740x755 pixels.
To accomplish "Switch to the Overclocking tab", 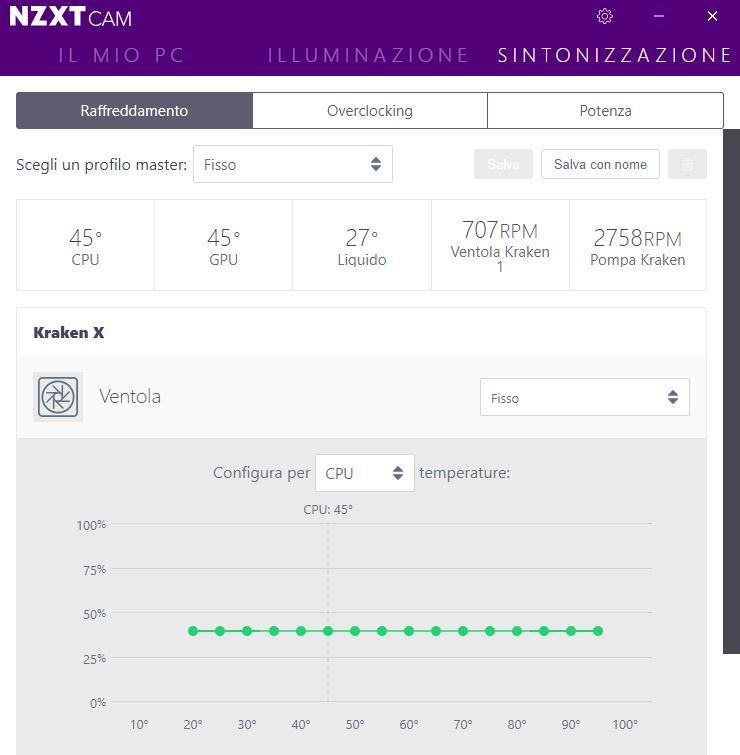I will [x=369, y=111].
